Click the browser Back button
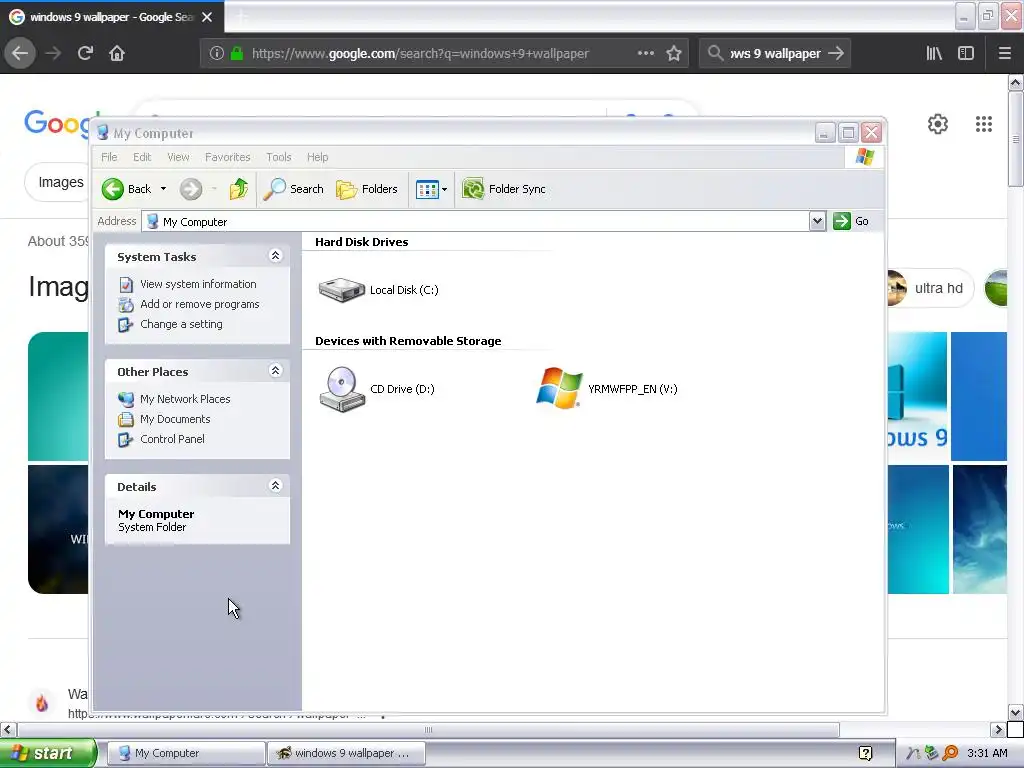This screenshot has width=1024, height=768. [x=20, y=53]
